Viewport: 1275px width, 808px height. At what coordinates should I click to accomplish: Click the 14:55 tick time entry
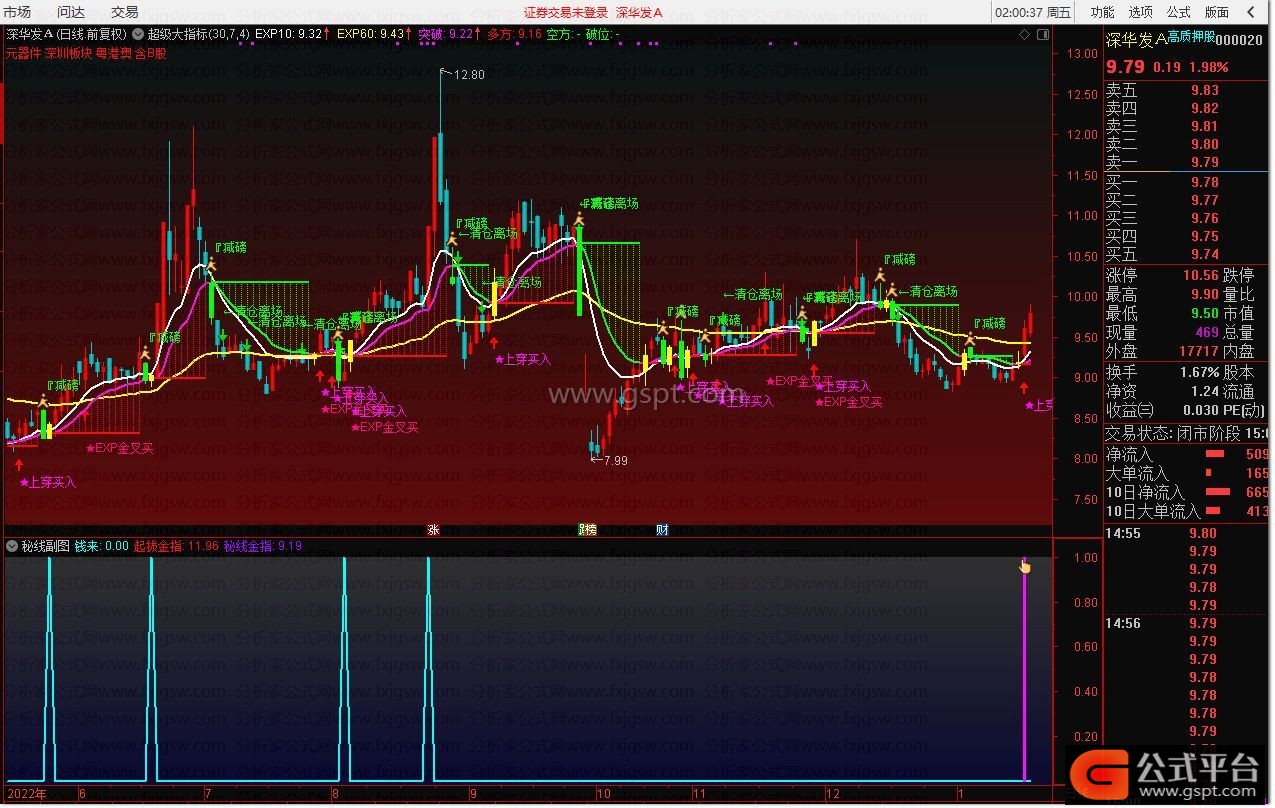(x=1123, y=534)
